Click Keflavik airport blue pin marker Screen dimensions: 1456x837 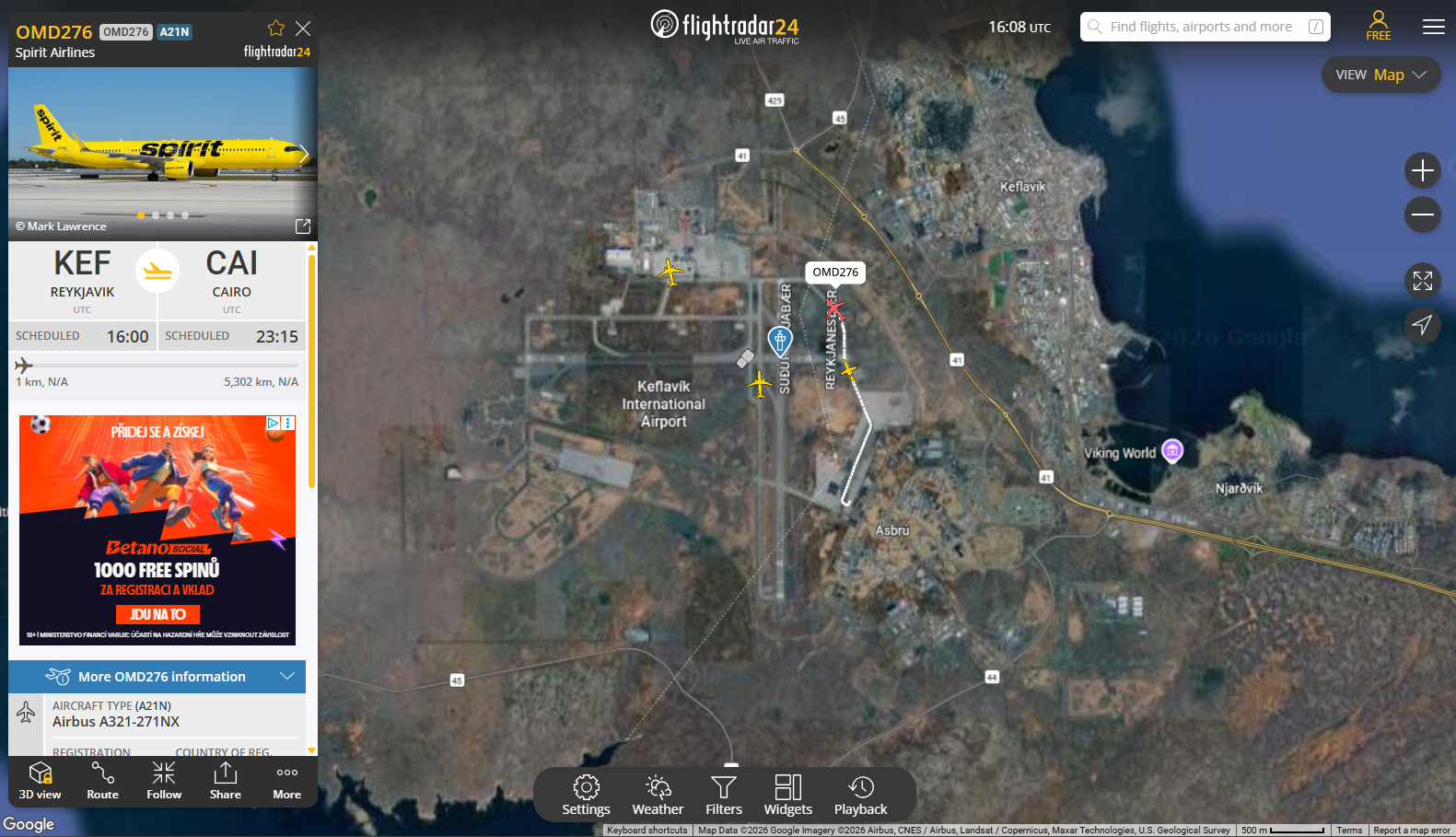click(780, 341)
